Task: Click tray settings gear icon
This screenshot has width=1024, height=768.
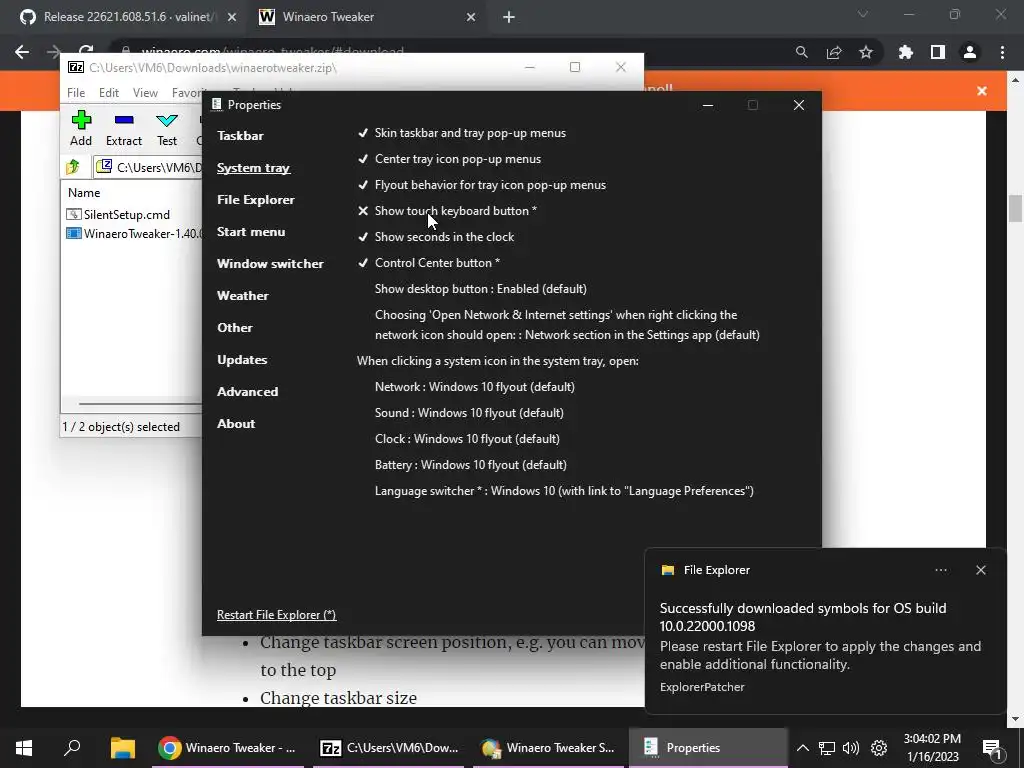Action: coord(879,748)
